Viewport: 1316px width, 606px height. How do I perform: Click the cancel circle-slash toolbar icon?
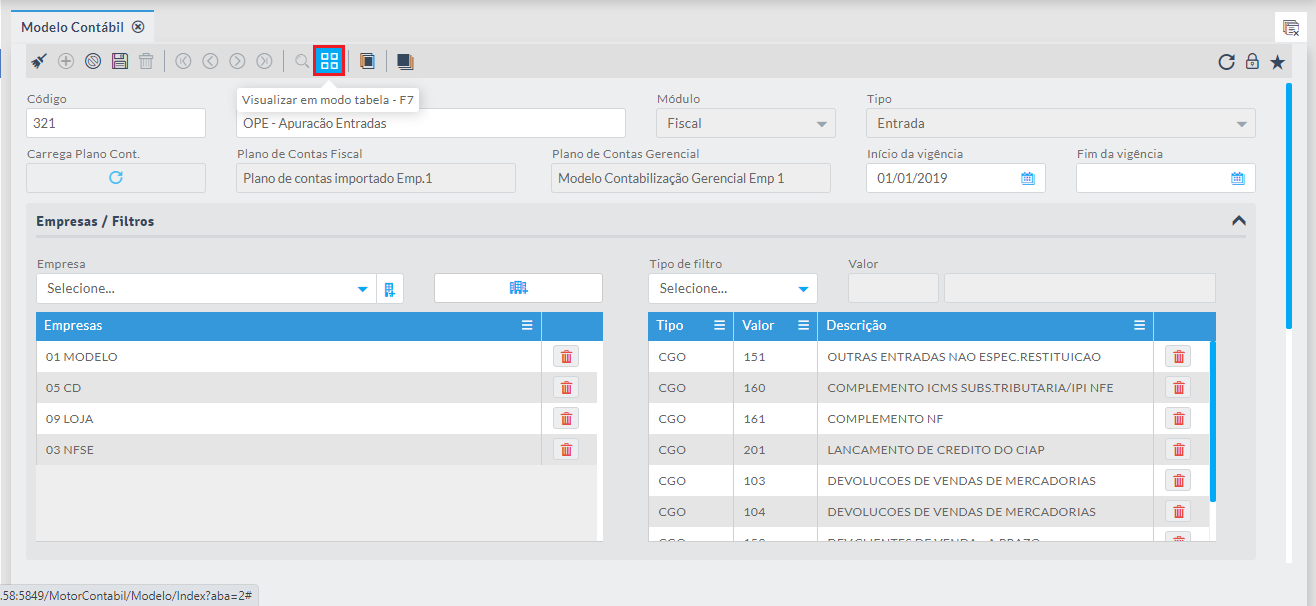(93, 61)
